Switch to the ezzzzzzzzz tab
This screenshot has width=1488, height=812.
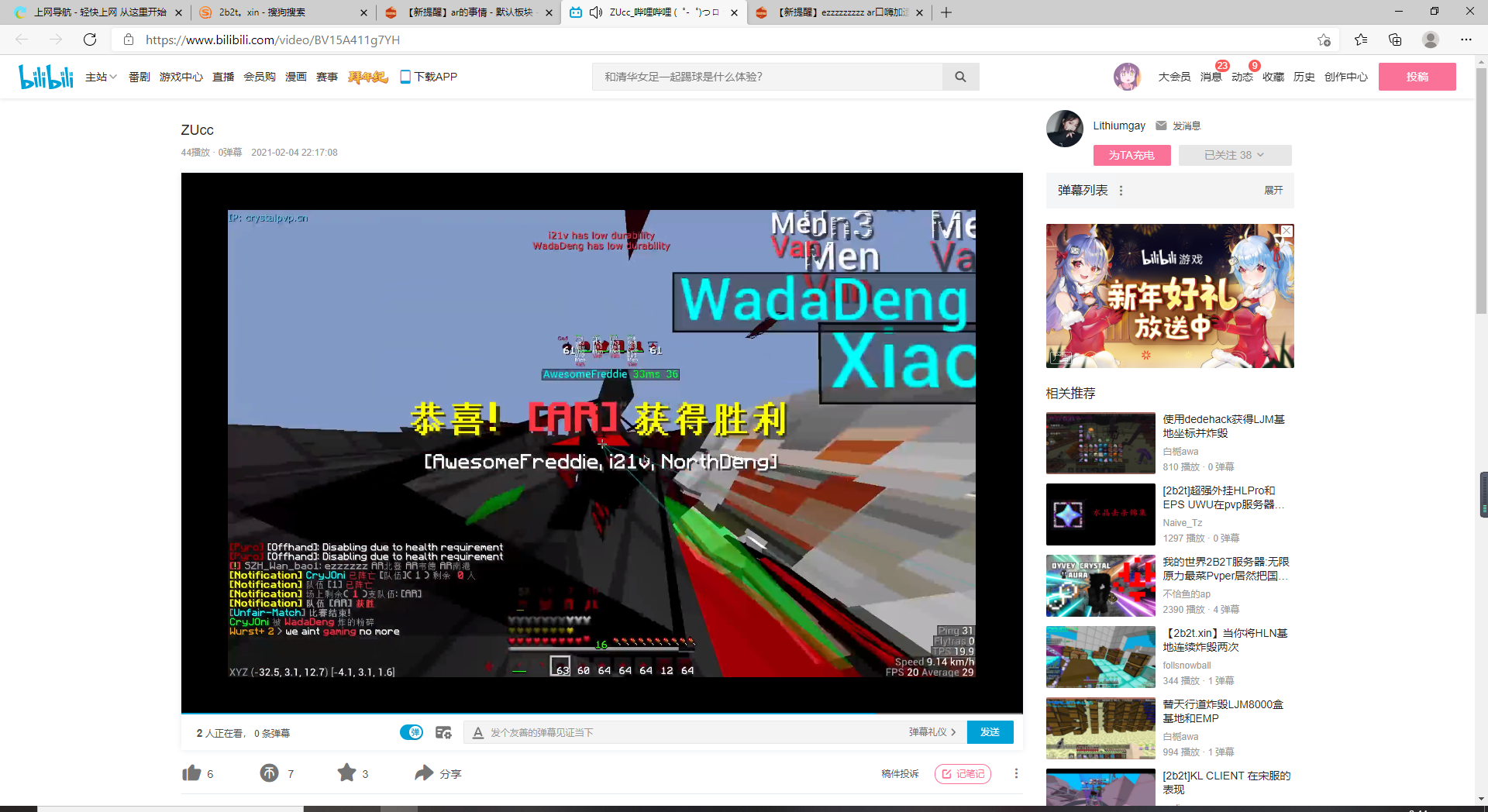pos(840,12)
